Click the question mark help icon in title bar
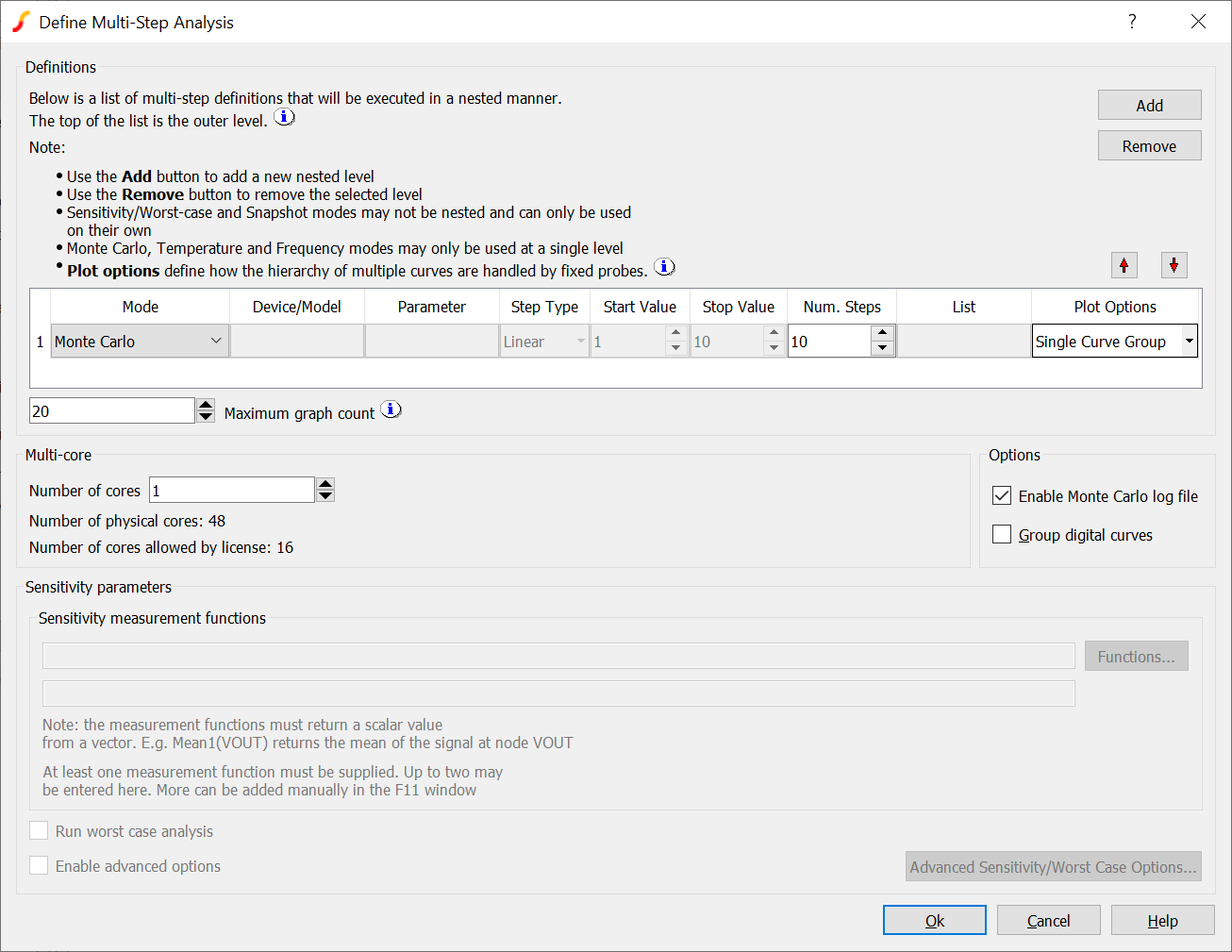Screen dimensions: 1232x952 (x=1132, y=22)
